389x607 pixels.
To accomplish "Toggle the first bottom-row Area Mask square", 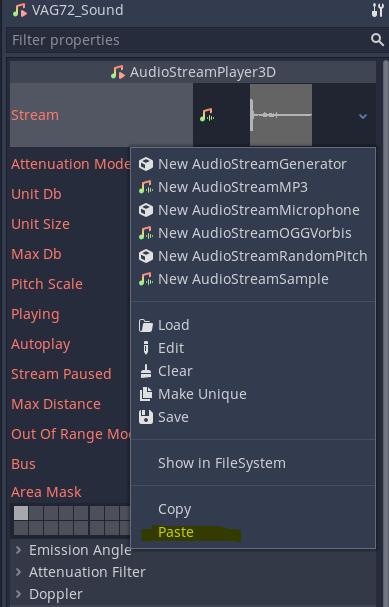I will tap(21, 528).
